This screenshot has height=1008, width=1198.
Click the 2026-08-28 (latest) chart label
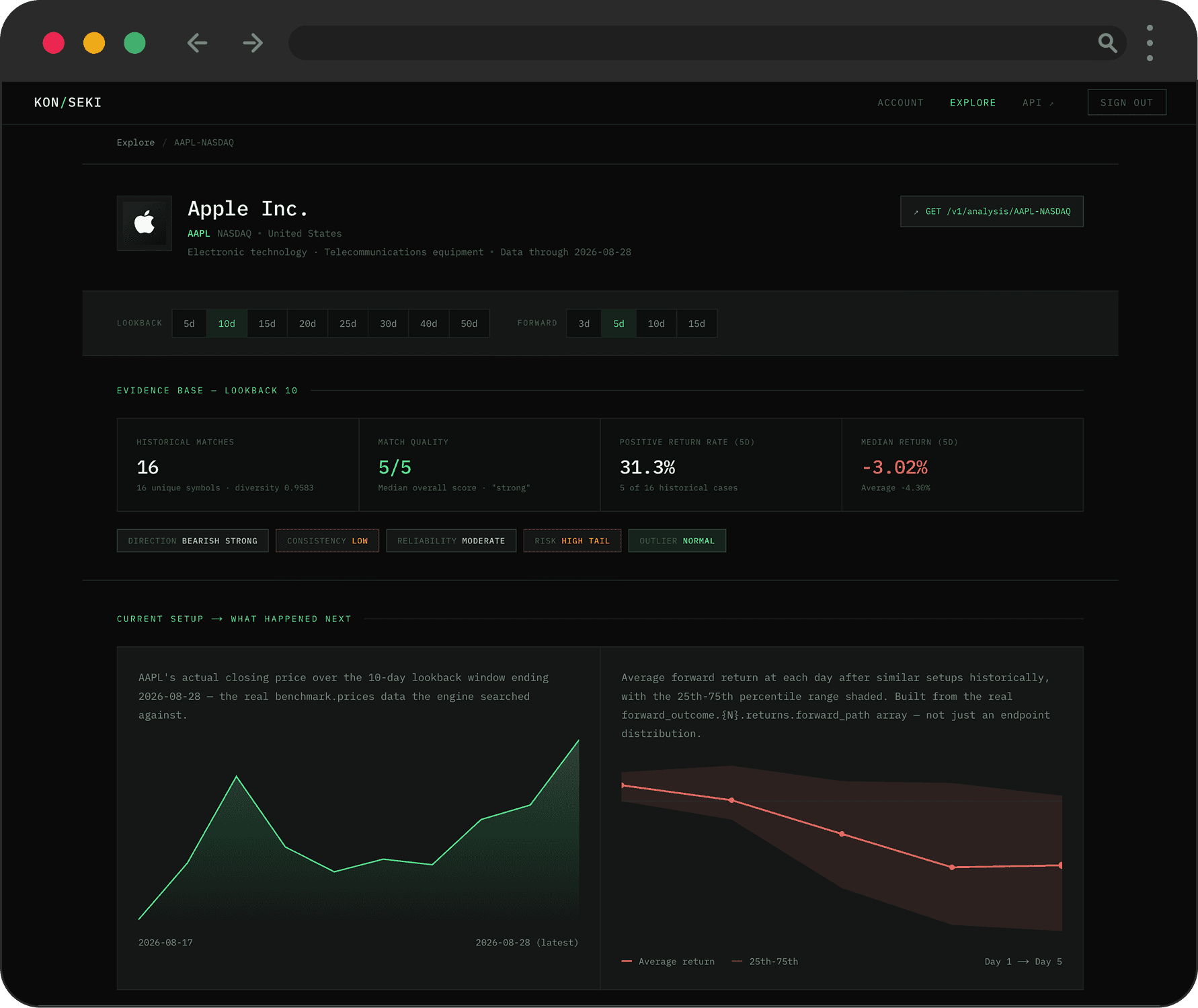[527, 943]
